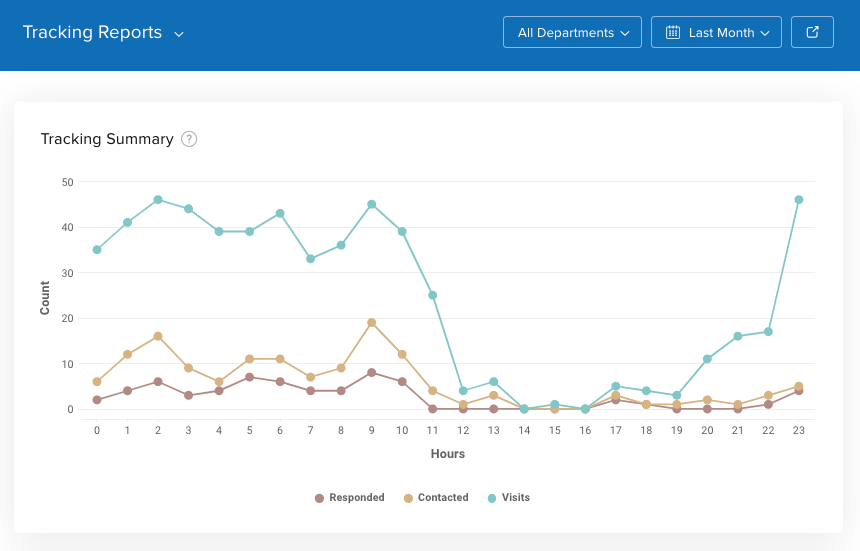Image resolution: width=860 pixels, height=551 pixels.
Task: Click the teal Visits legend dot
Action: point(492,498)
